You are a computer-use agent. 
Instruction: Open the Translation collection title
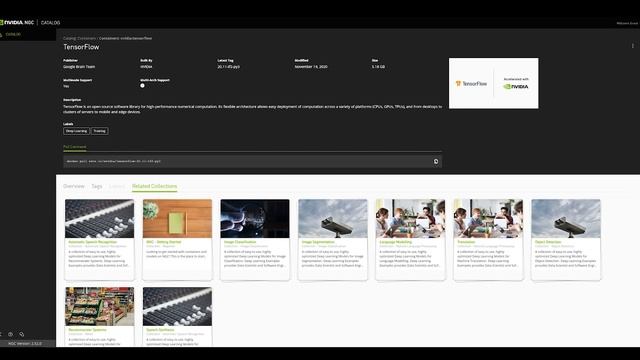466,242
